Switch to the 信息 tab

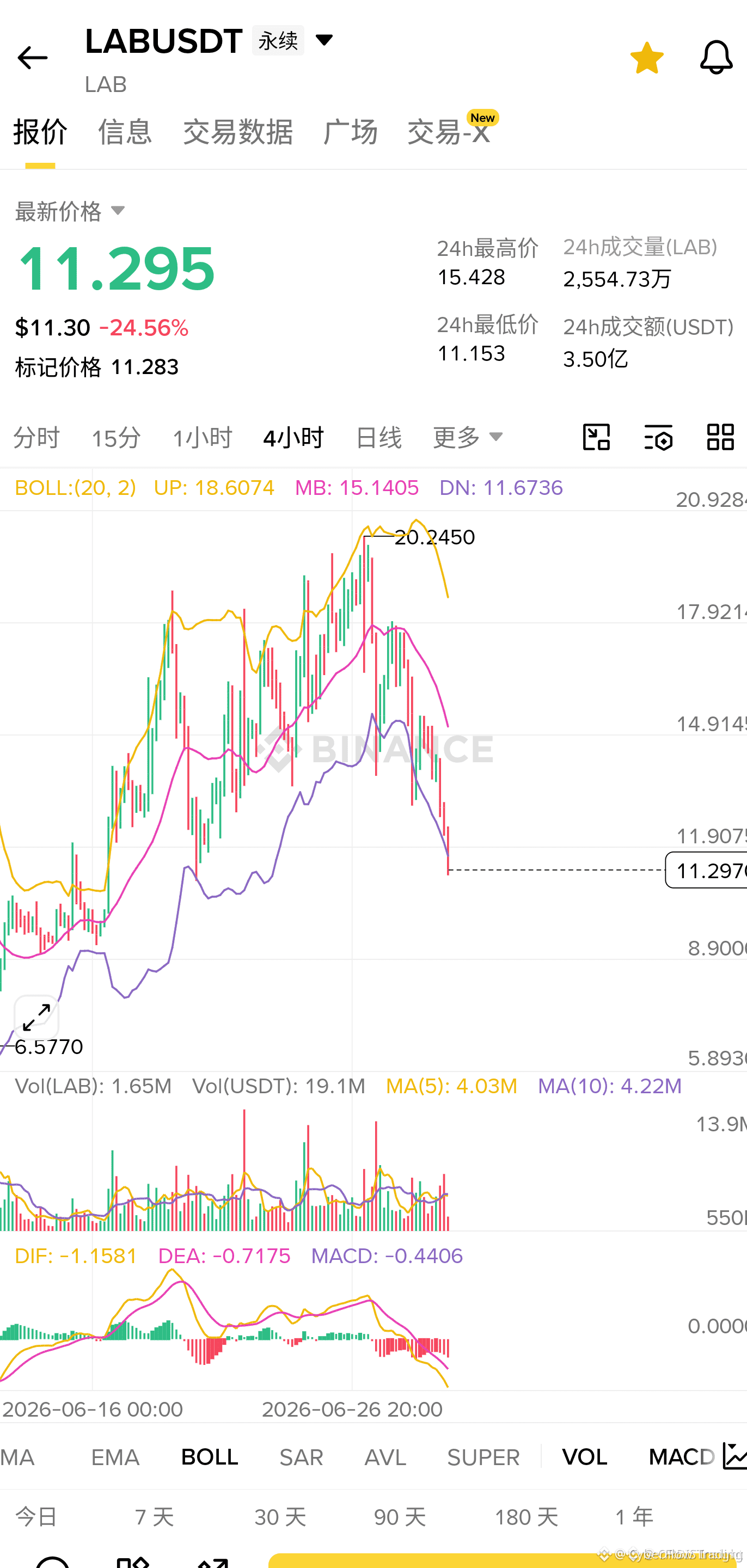pyautogui.click(x=125, y=132)
